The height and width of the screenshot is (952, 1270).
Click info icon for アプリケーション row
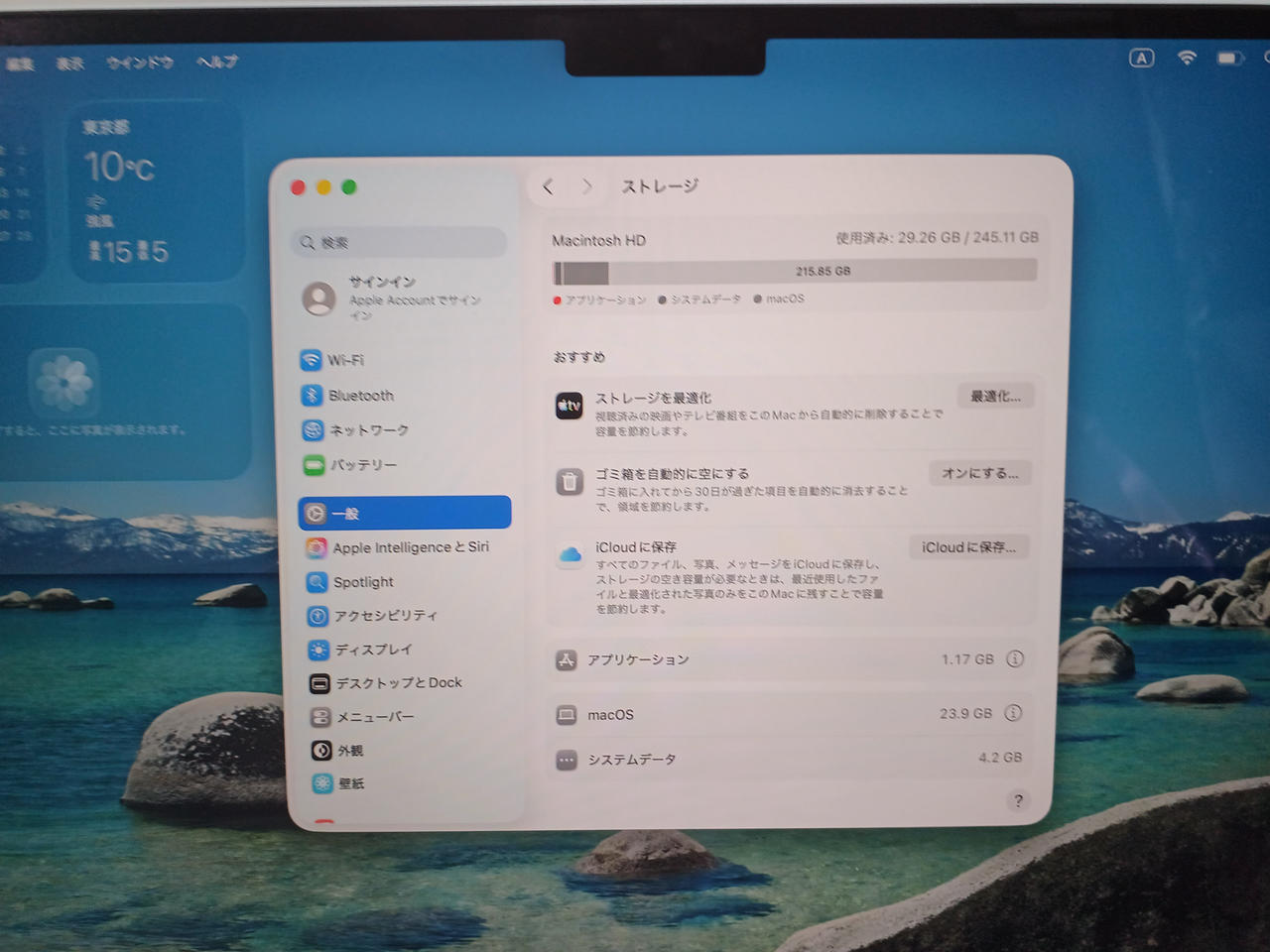coord(1014,659)
